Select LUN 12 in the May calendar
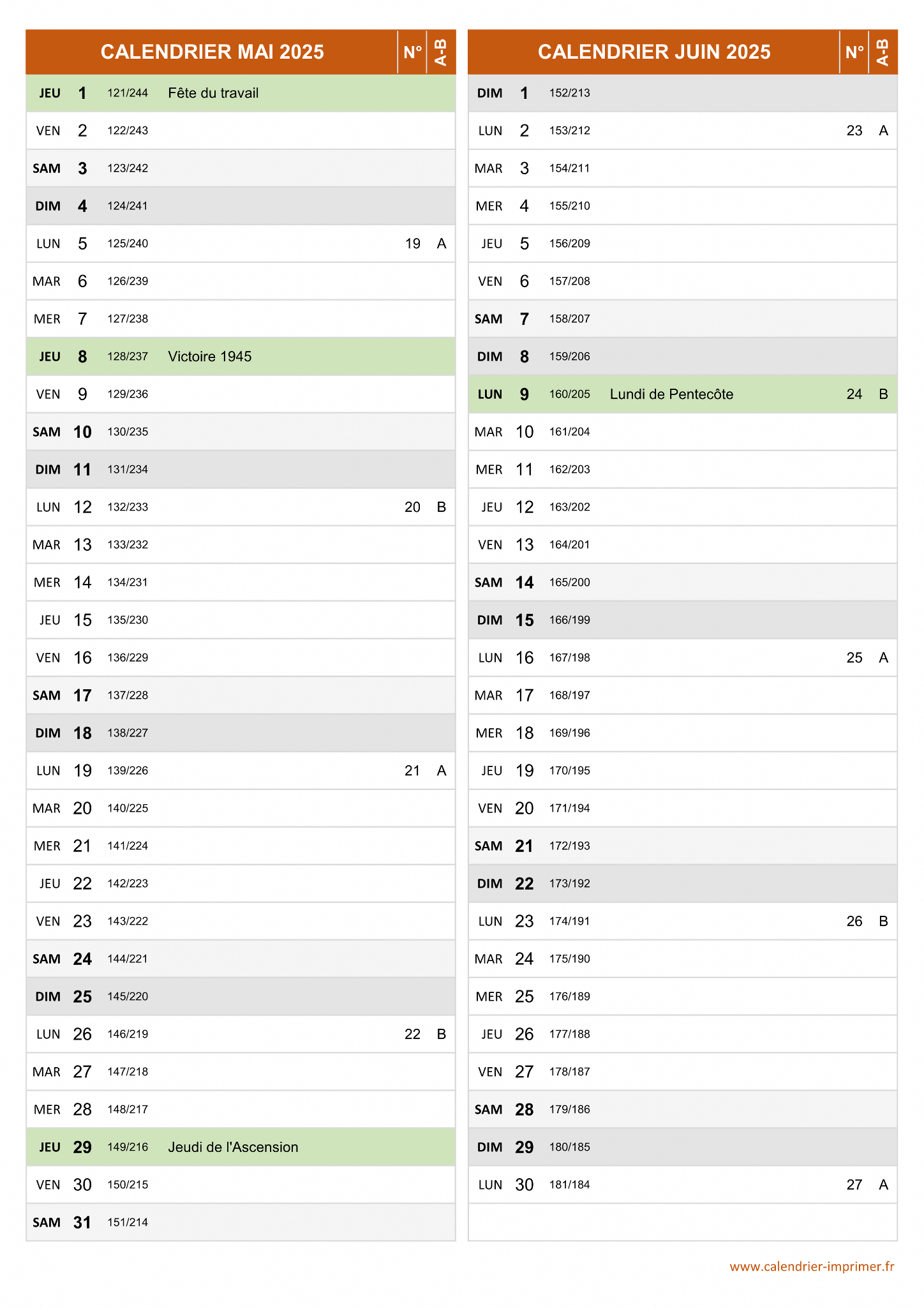Viewport: 924px width, 1307px height. [x=64, y=507]
